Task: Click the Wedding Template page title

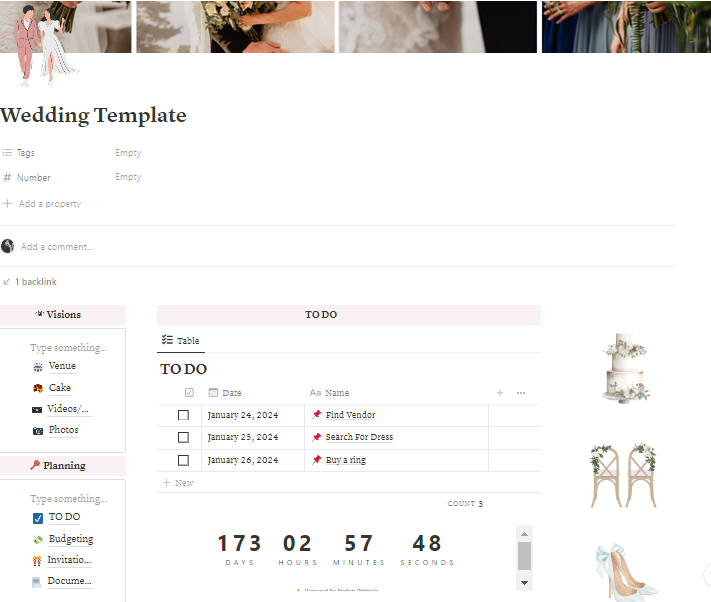Action: click(93, 115)
